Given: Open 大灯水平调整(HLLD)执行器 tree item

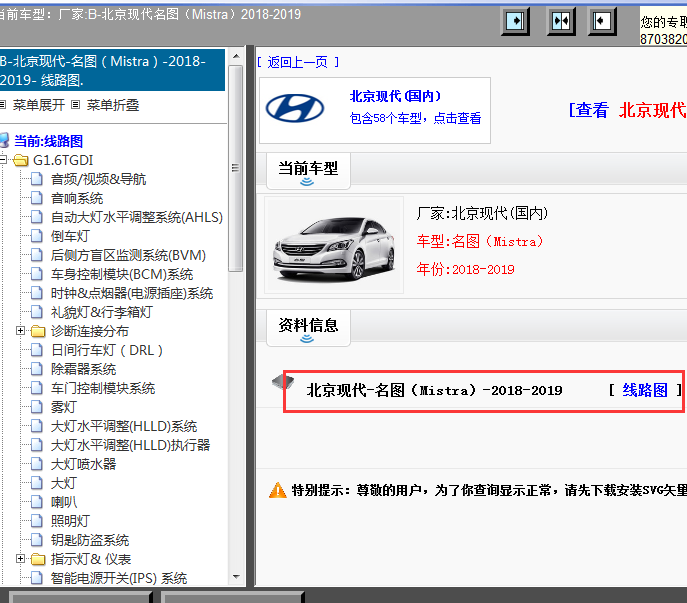Looking at the screenshot, I should [130, 445].
